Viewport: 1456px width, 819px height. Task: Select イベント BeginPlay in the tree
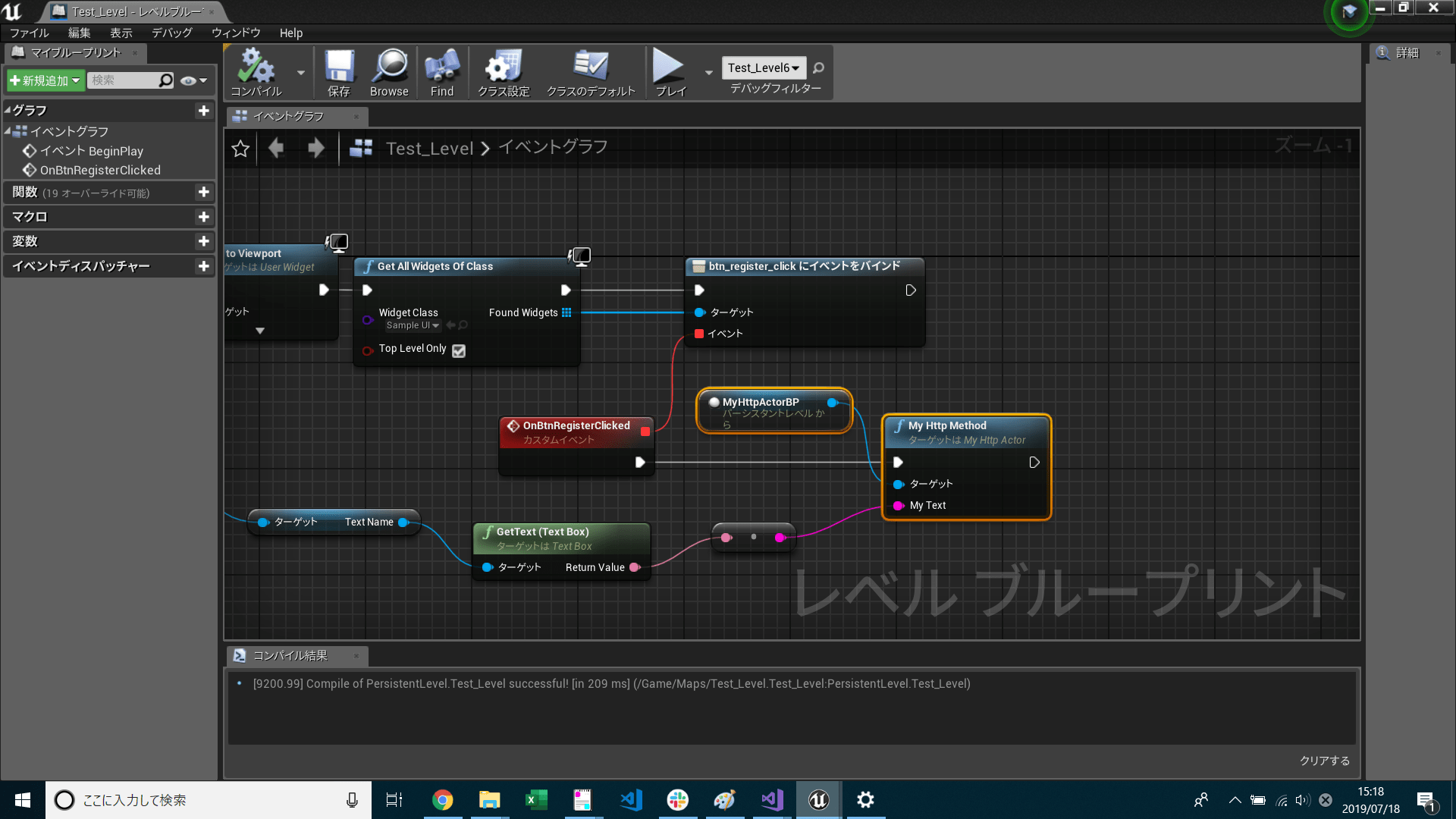click(x=91, y=151)
